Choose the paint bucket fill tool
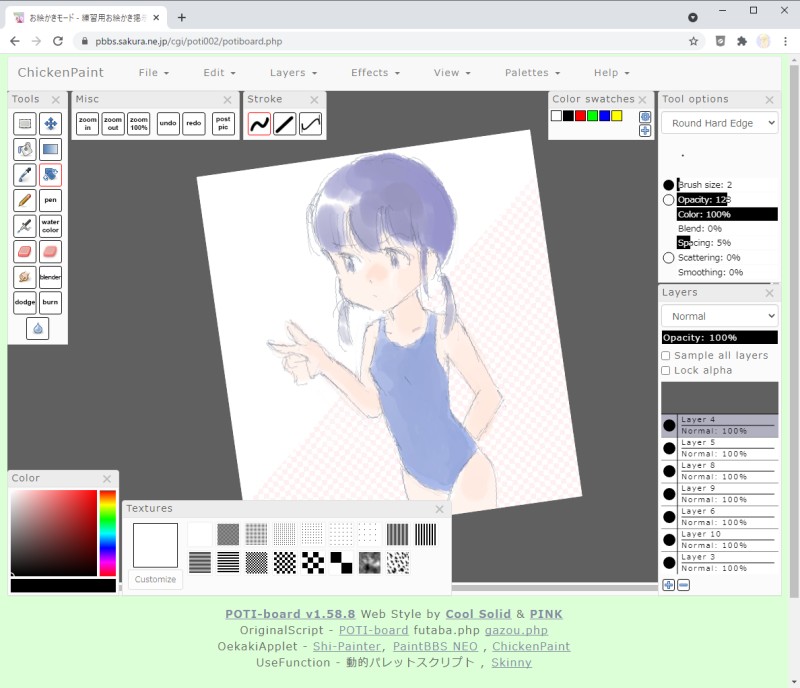This screenshot has width=800, height=688. pyautogui.click(x=24, y=149)
